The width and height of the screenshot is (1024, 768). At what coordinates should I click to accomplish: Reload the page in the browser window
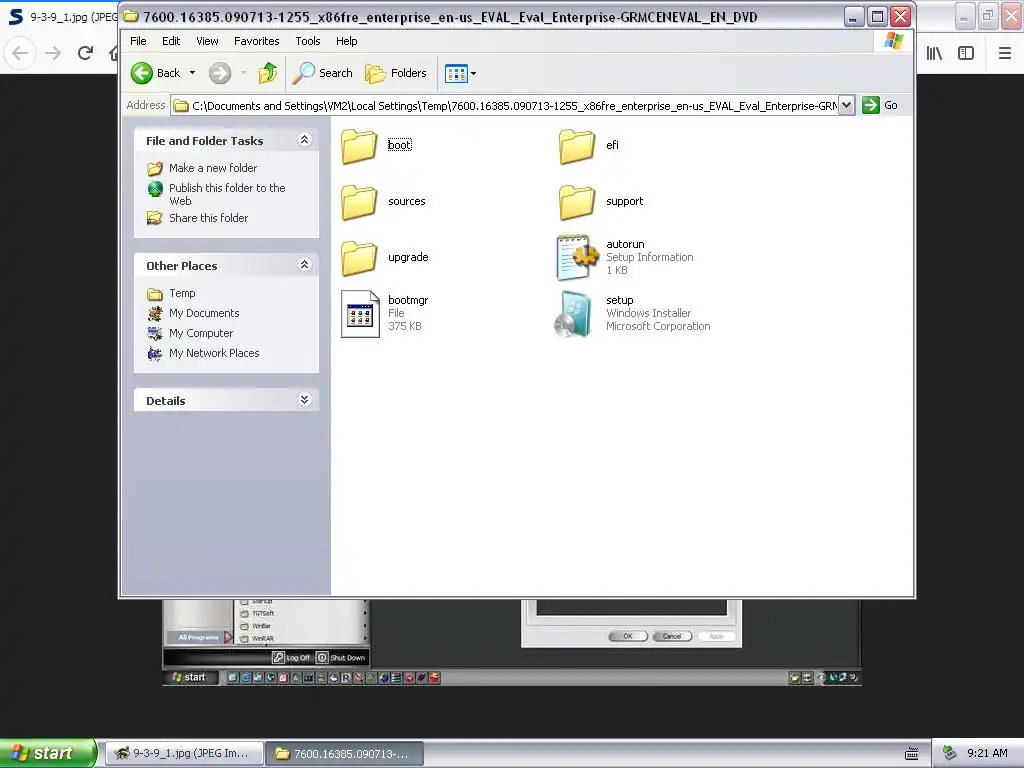85,53
